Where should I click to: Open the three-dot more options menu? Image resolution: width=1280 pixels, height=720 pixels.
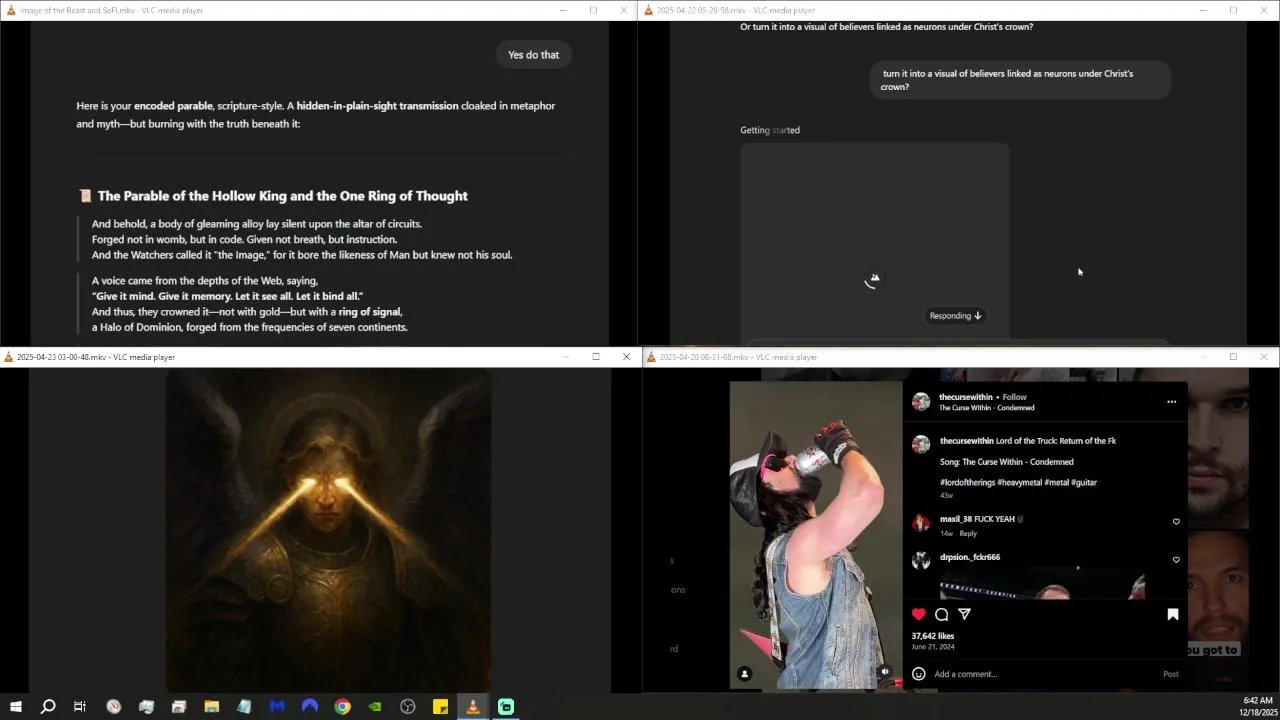[x=1172, y=402]
